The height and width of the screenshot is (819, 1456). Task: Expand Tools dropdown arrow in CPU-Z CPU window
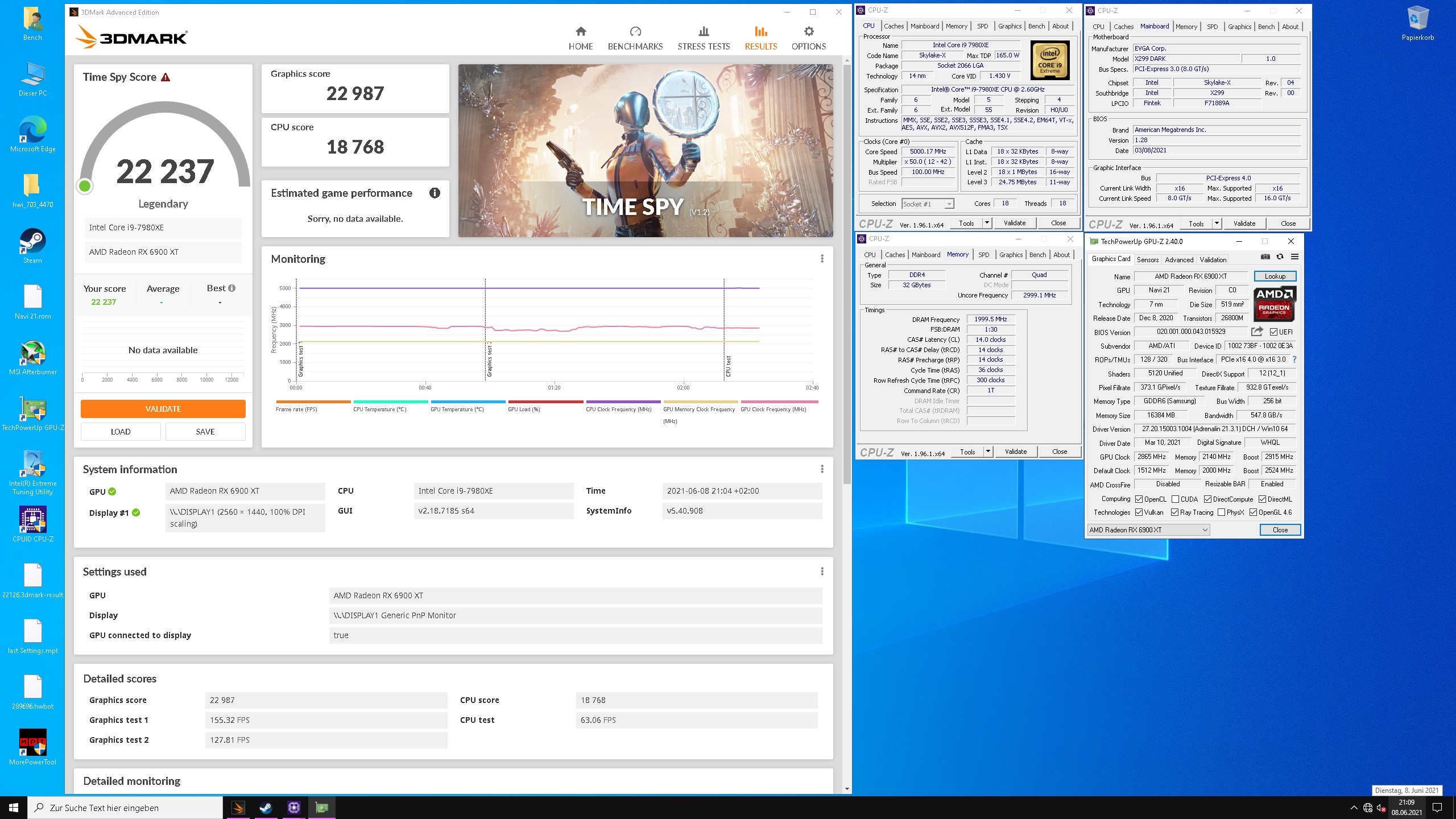coord(987,223)
